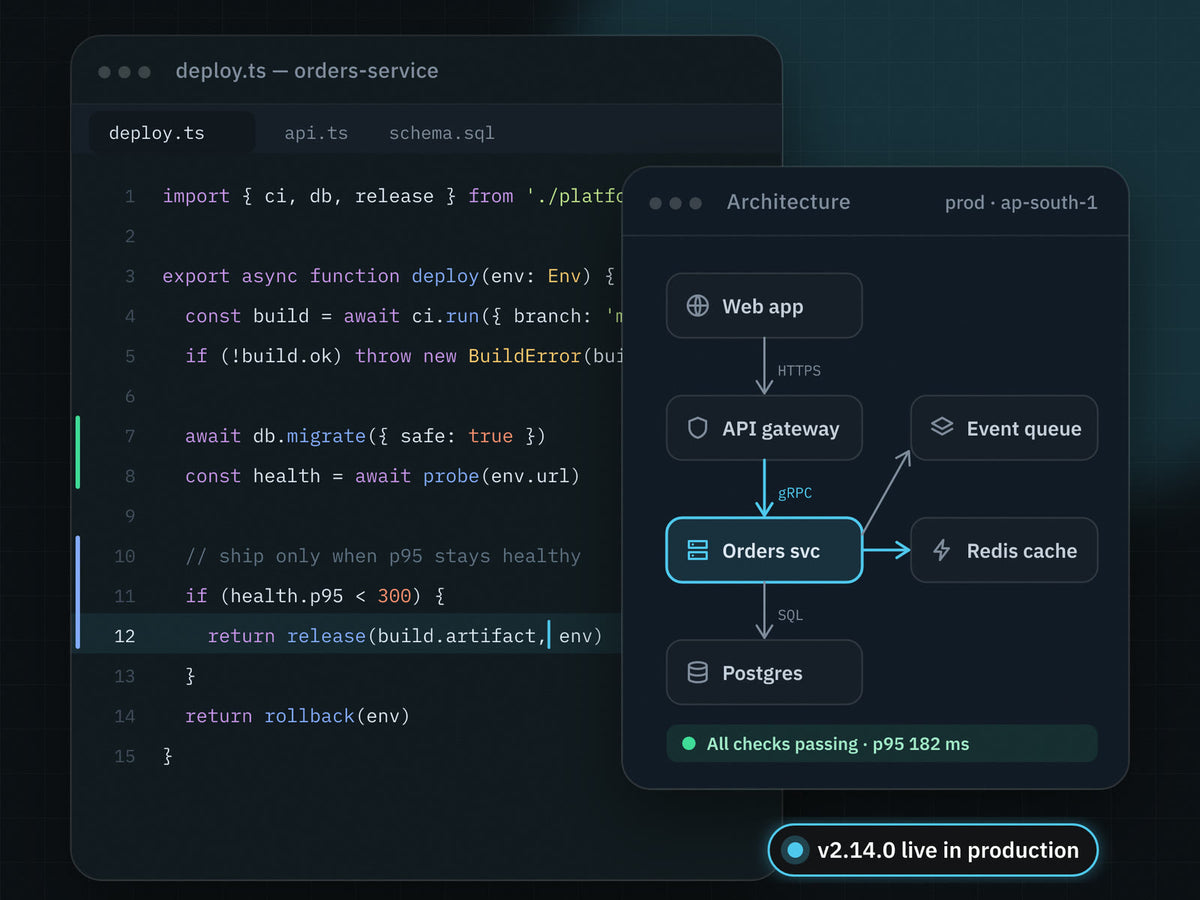Click the rollback function call on line 14
The width and height of the screenshot is (1200, 900).
[x=309, y=716]
